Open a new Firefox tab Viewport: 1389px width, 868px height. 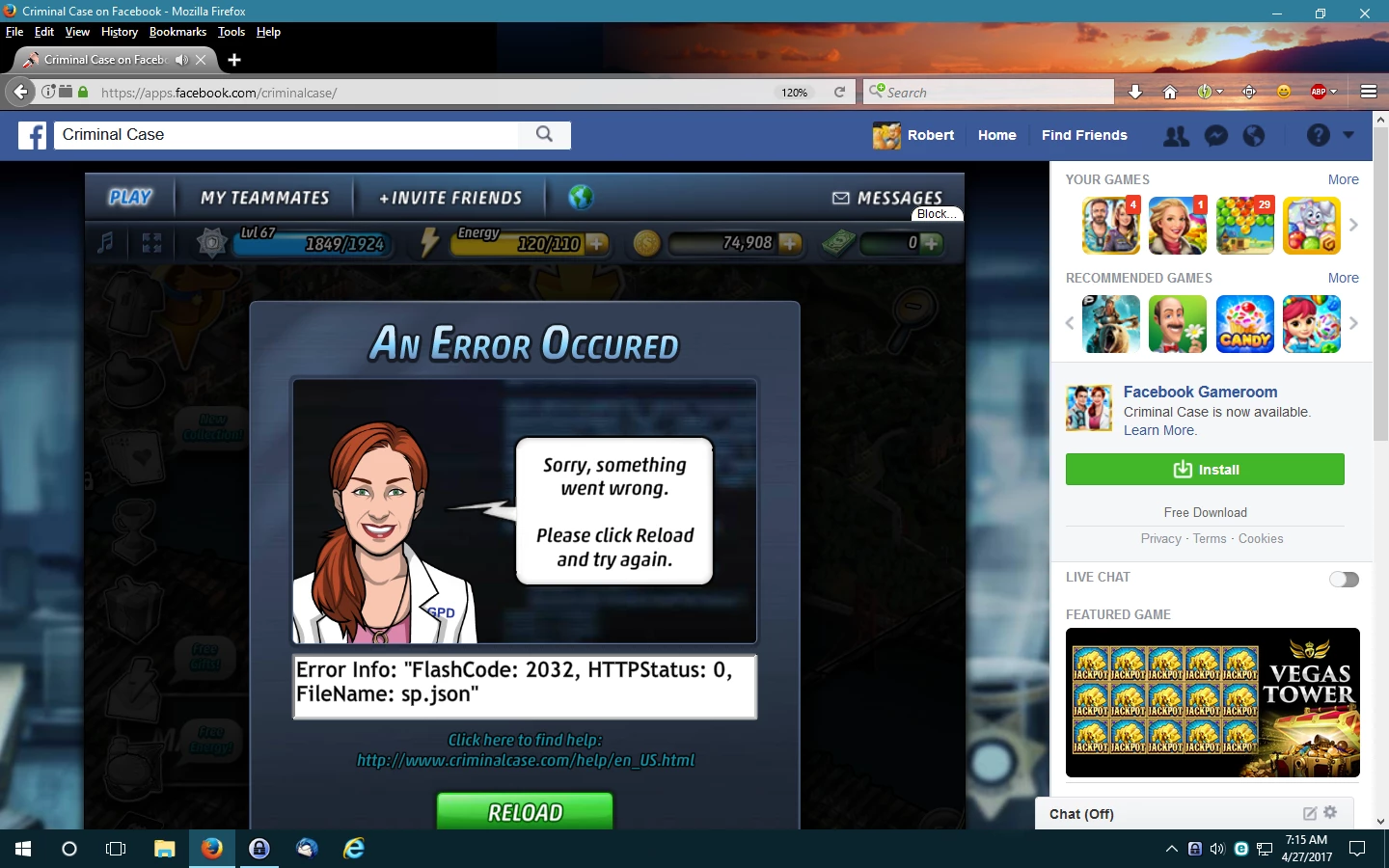233,60
